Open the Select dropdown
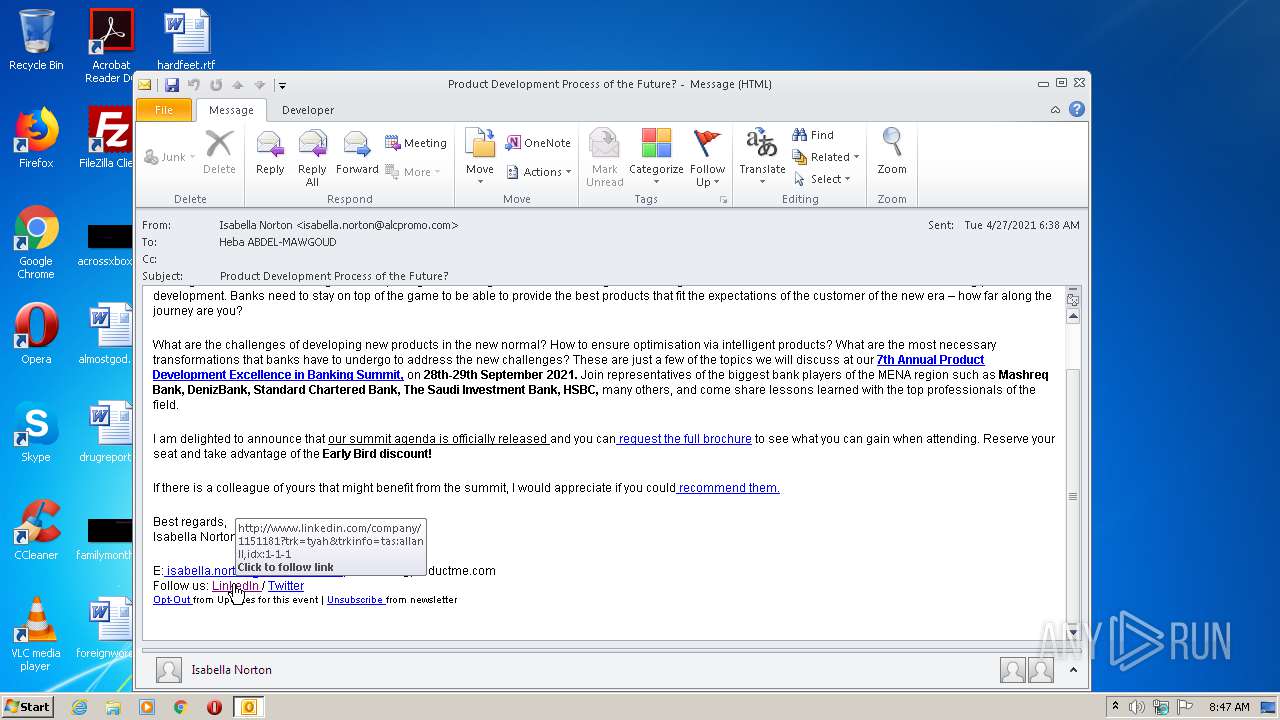 tap(823, 179)
